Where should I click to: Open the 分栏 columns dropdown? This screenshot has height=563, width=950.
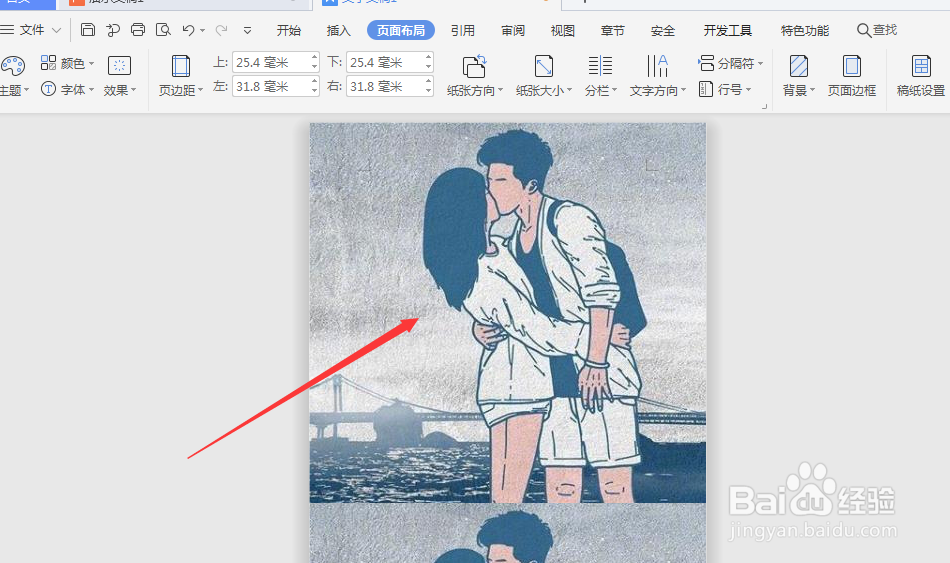(x=600, y=76)
